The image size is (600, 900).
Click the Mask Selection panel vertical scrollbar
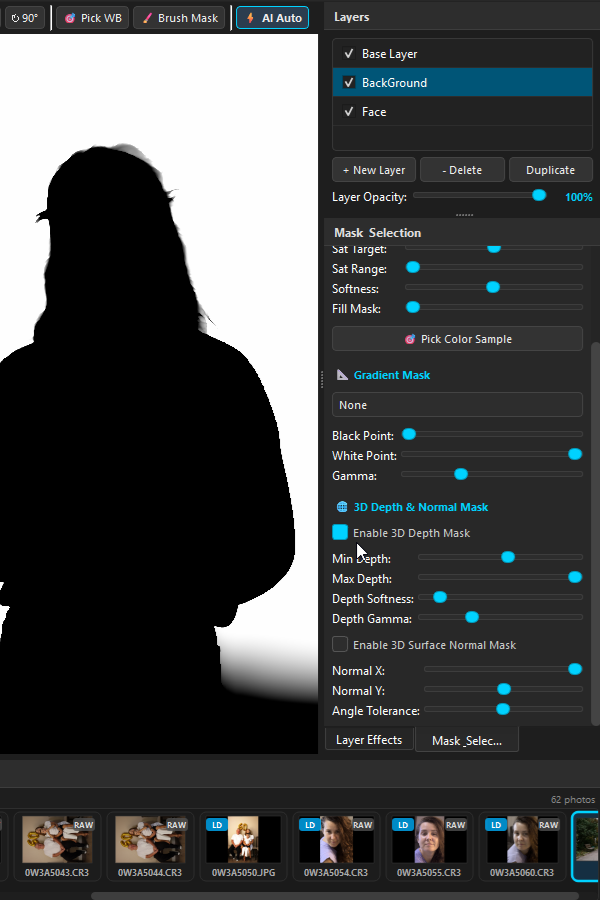(x=595, y=533)
